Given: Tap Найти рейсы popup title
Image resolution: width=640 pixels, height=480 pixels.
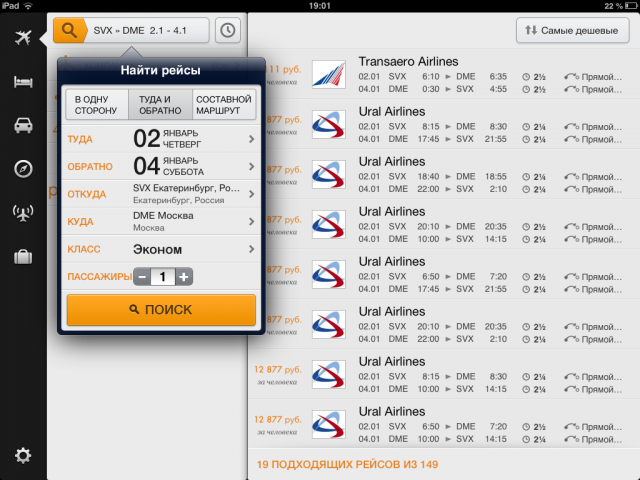Looking at the screenshot, I should pos(160,70).
